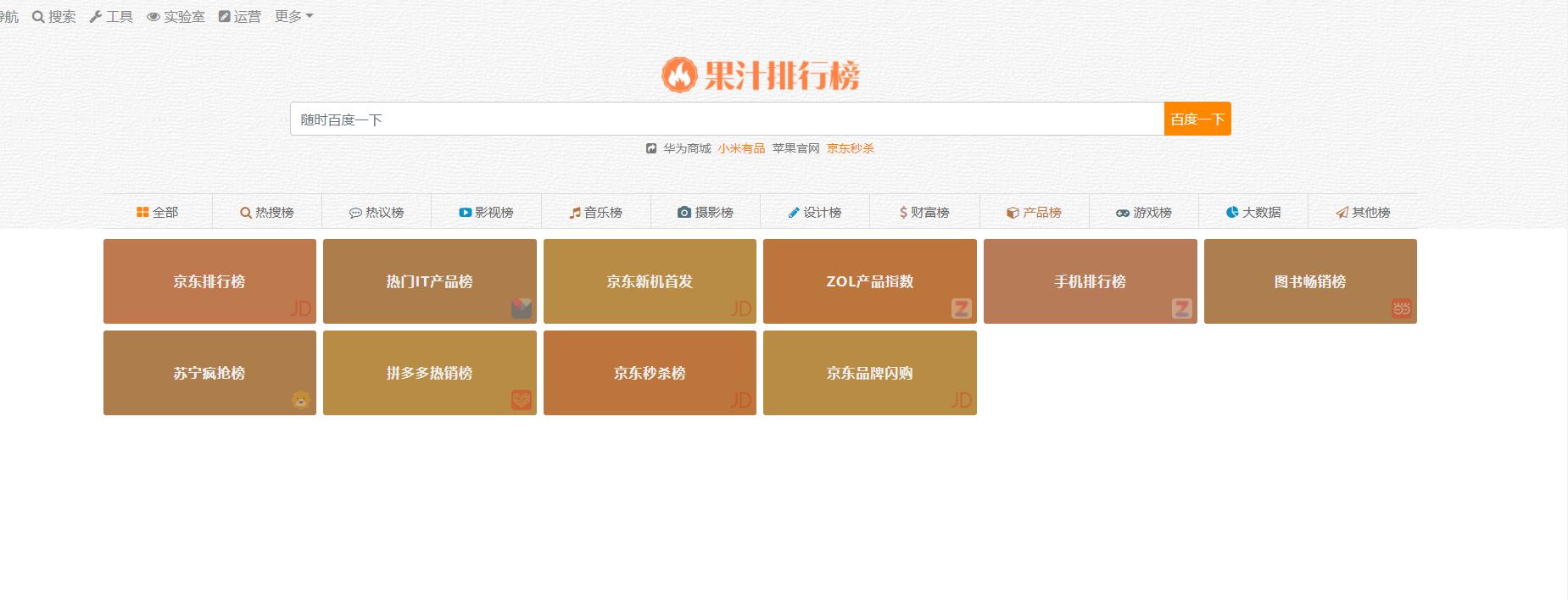
Task: Click the JD icon on 京东排行榜 card
Action: (300, 309)
